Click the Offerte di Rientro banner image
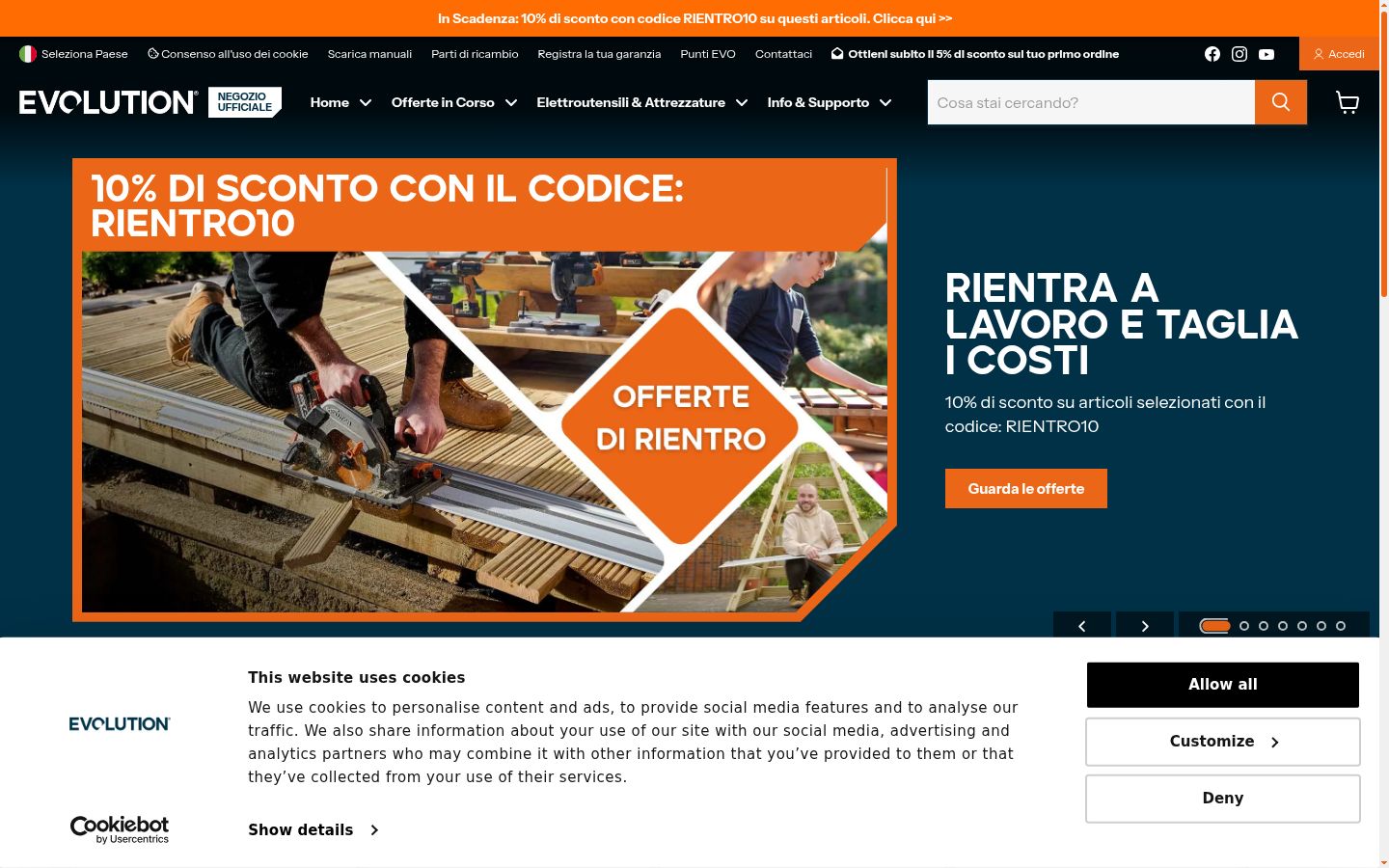The width and height of the screenshot is (1389, 868). click(484, 390)
